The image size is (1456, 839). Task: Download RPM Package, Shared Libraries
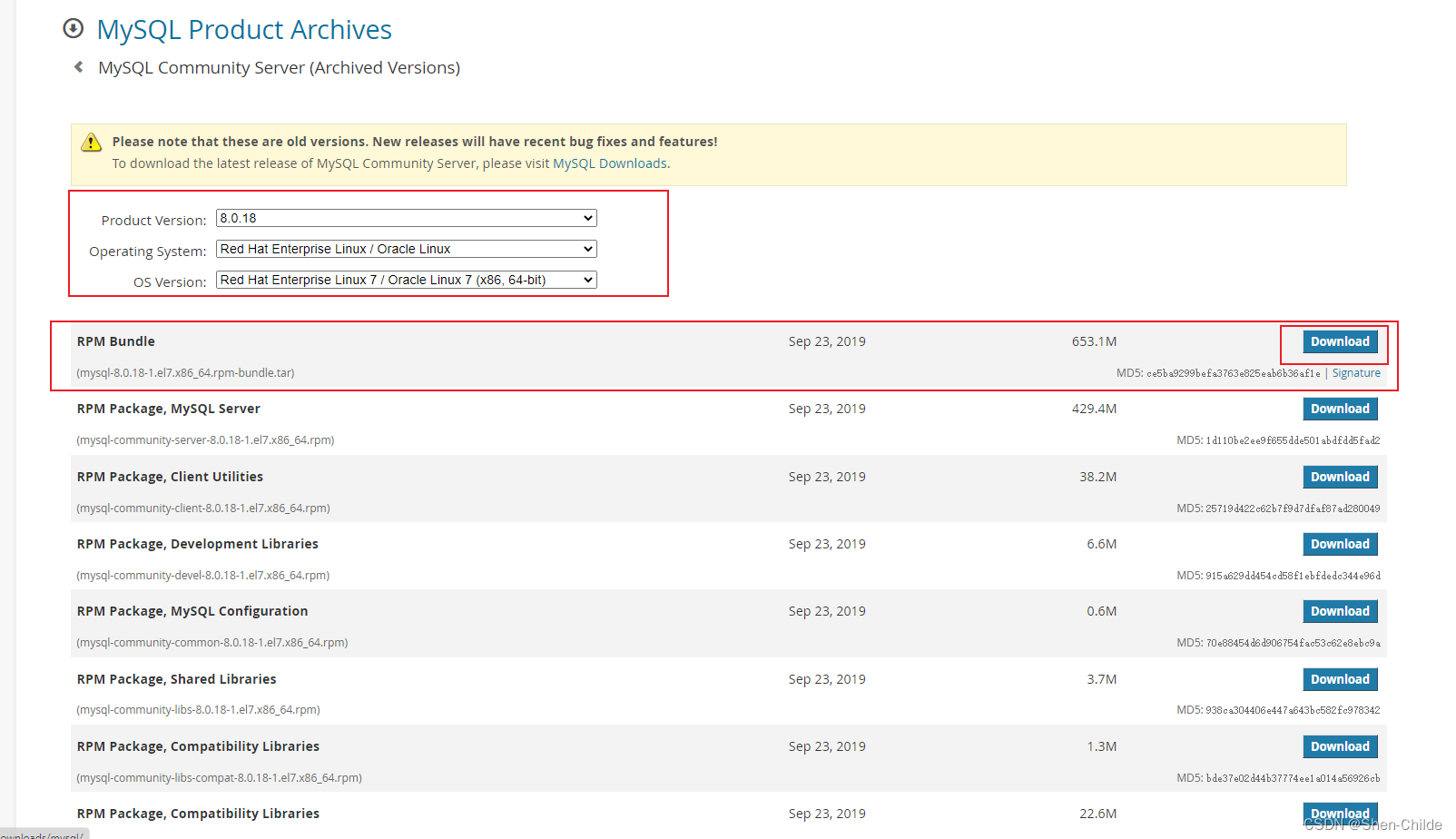point(1340,679)
